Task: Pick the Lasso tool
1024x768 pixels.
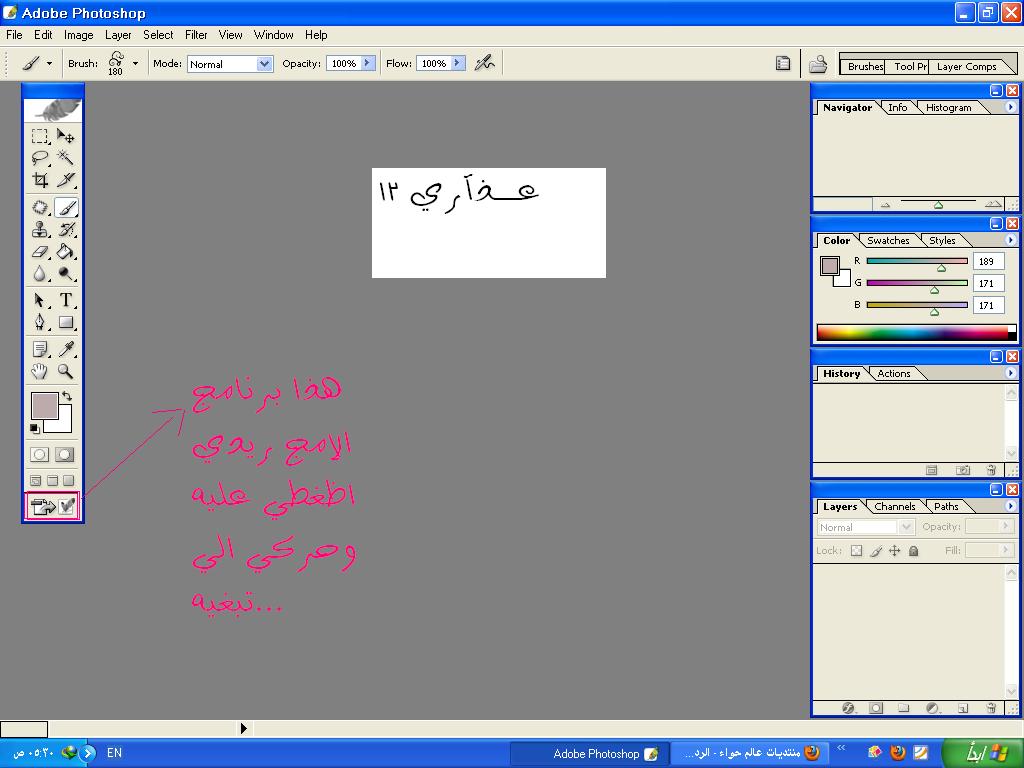Action: (40, 158)
